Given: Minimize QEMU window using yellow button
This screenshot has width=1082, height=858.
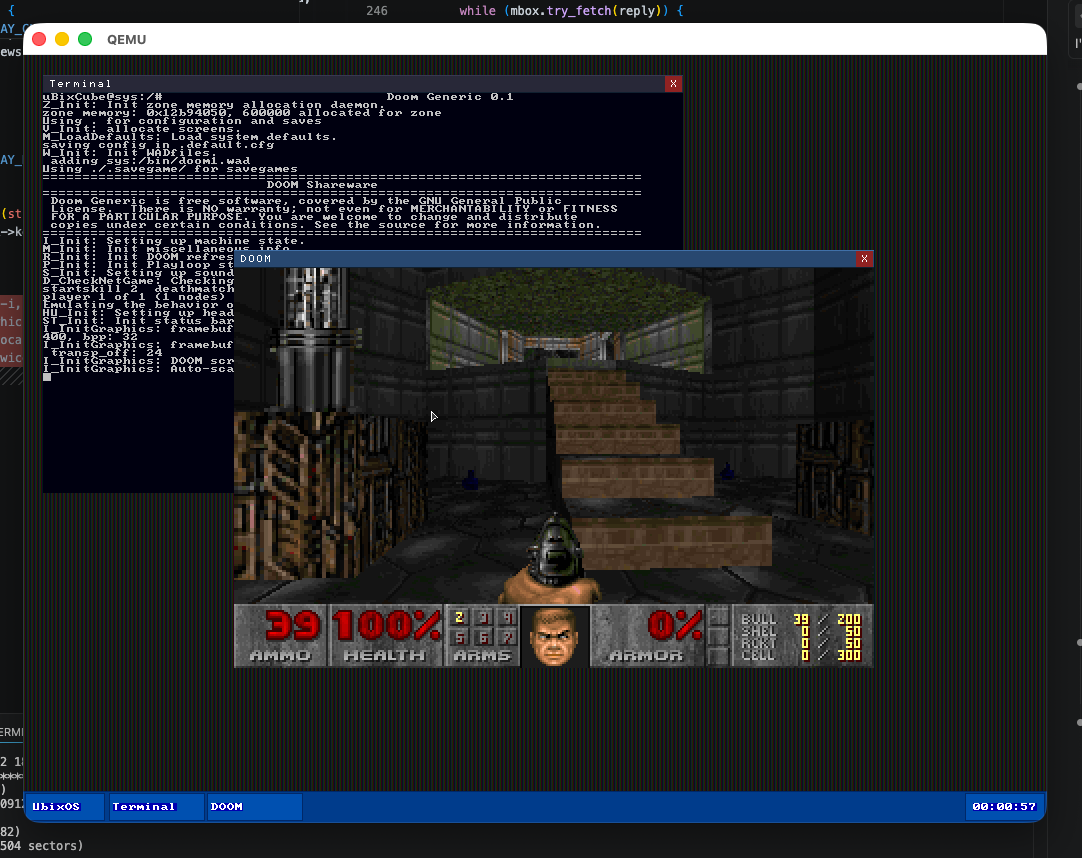Looking at the screenshot, I should [62, 39].
